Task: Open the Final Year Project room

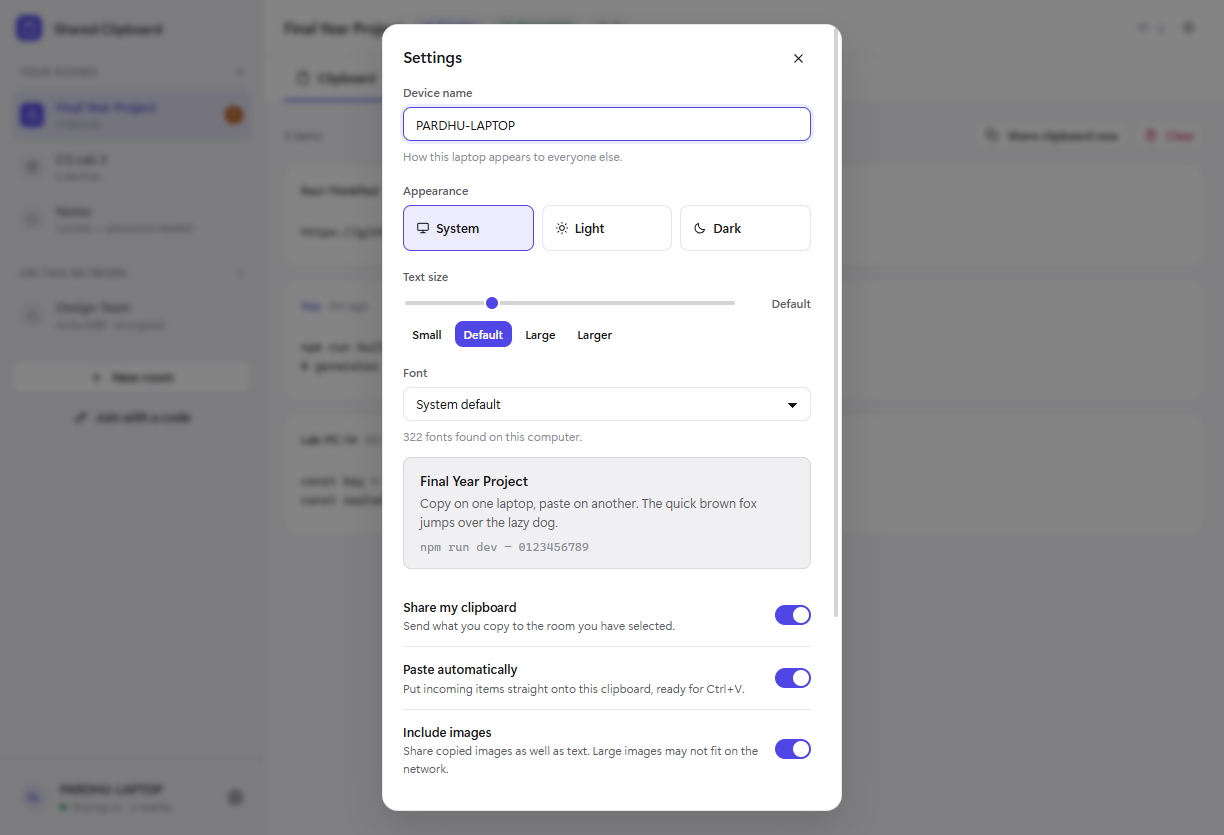Action: point(132,115)
